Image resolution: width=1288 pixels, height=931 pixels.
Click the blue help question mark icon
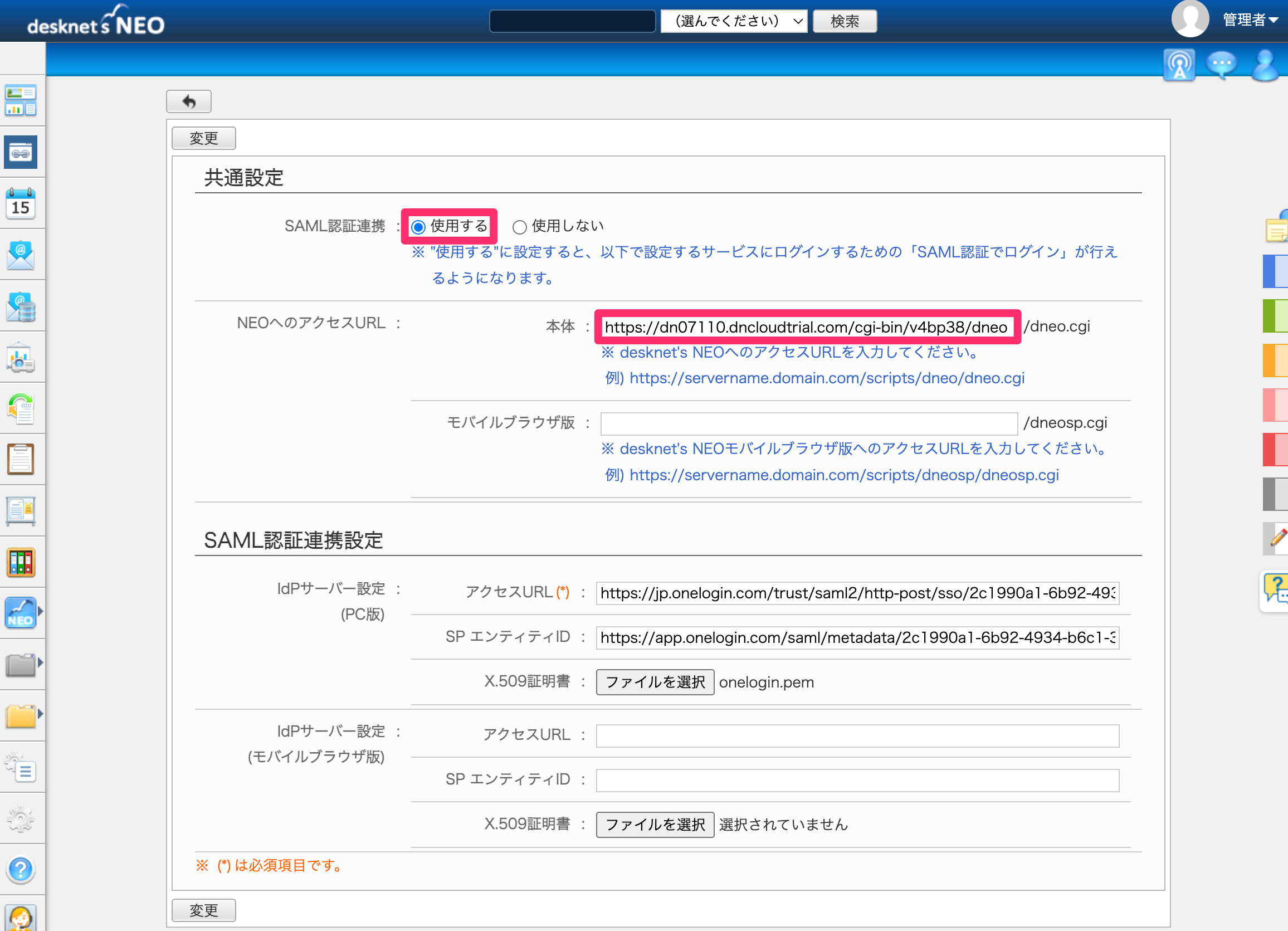(21, 869)
